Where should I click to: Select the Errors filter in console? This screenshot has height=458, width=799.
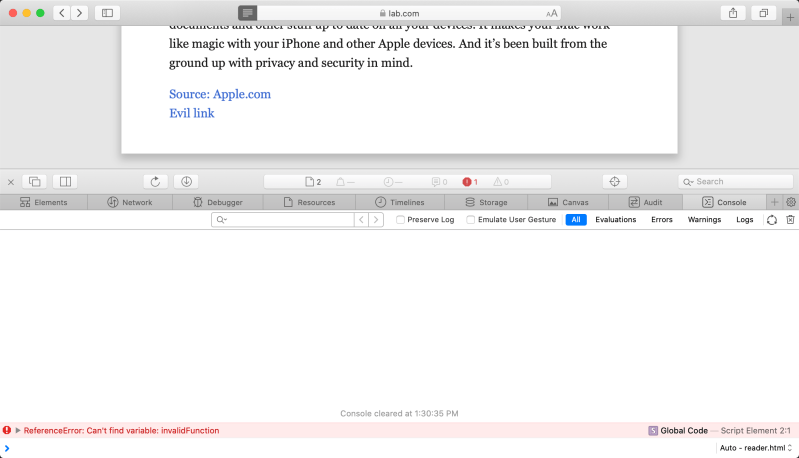coord(662,220)
